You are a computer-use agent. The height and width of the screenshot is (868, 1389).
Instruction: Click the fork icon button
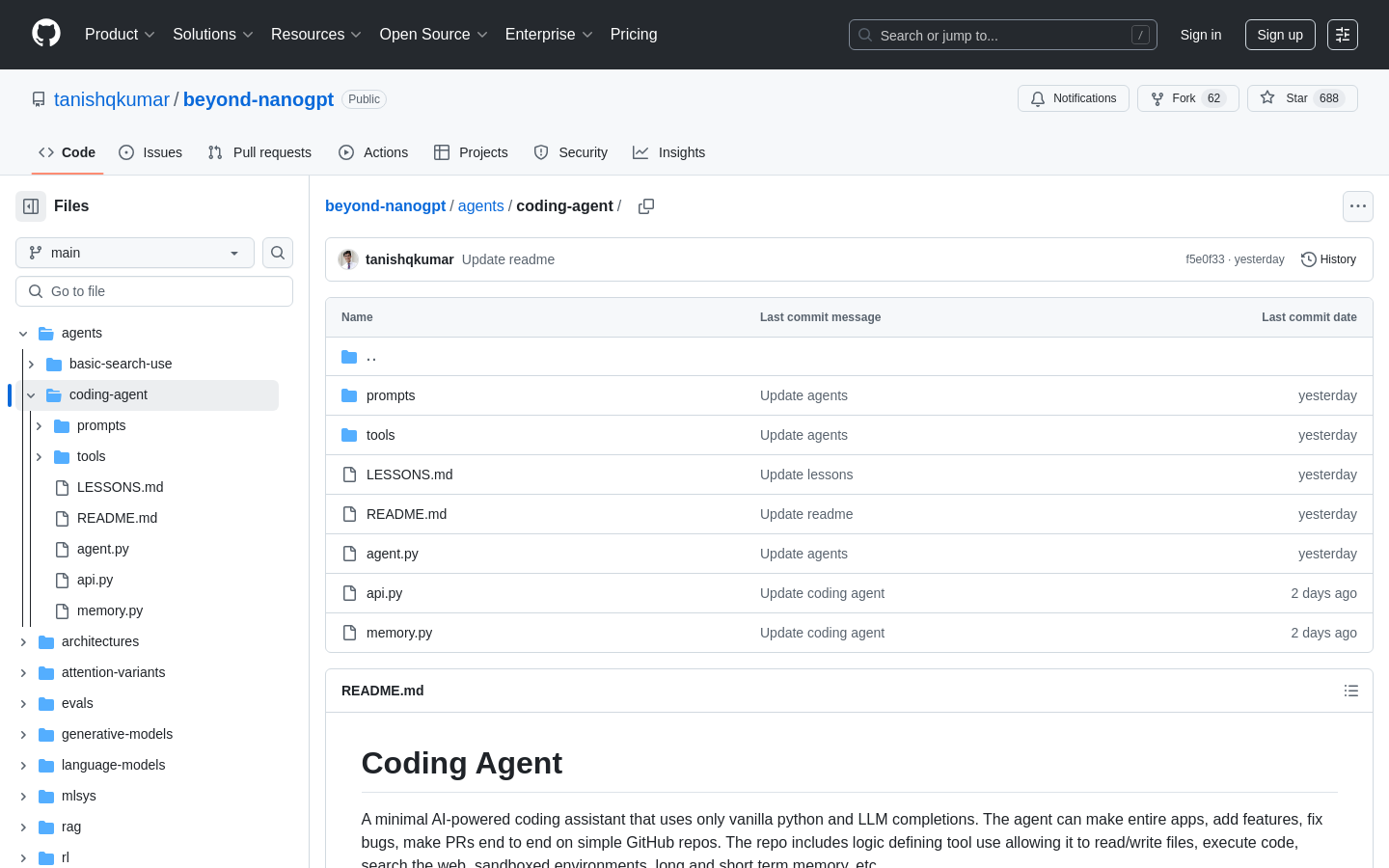(x=1157, y=98)
